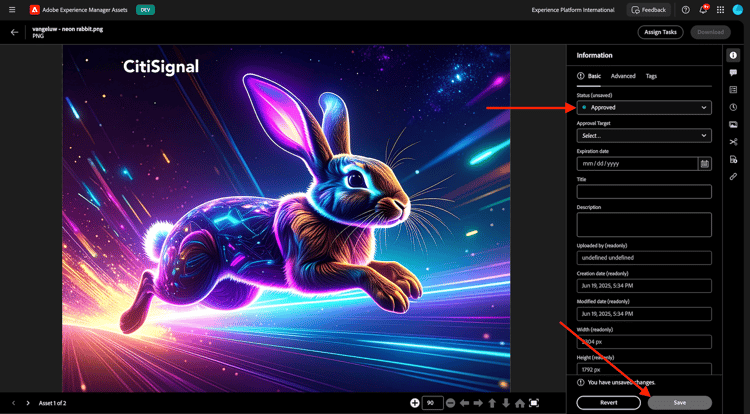
Task: Reset view with the home icon
Action: pyautogui.click(x=520, y=403)
